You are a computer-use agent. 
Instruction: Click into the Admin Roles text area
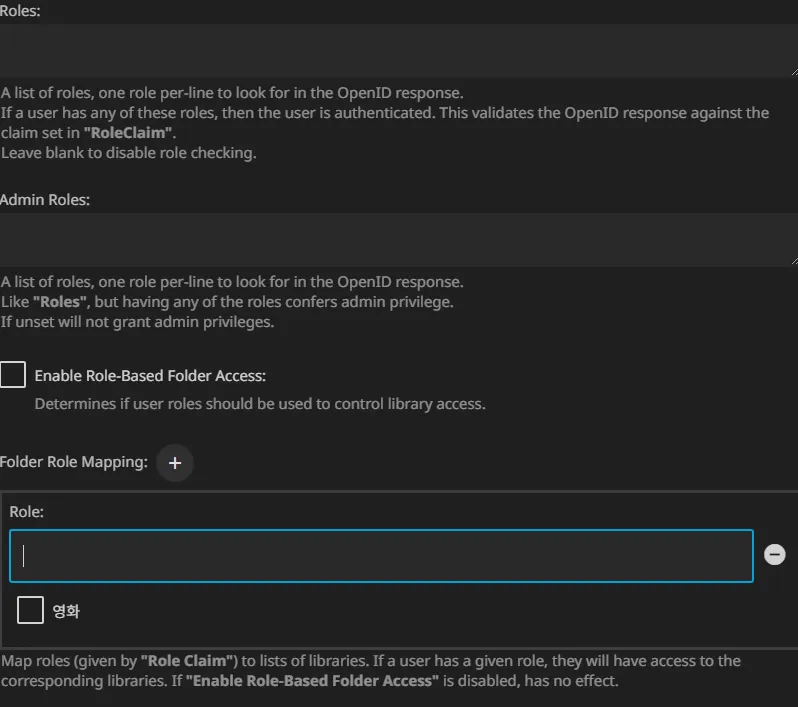[398, 239]
